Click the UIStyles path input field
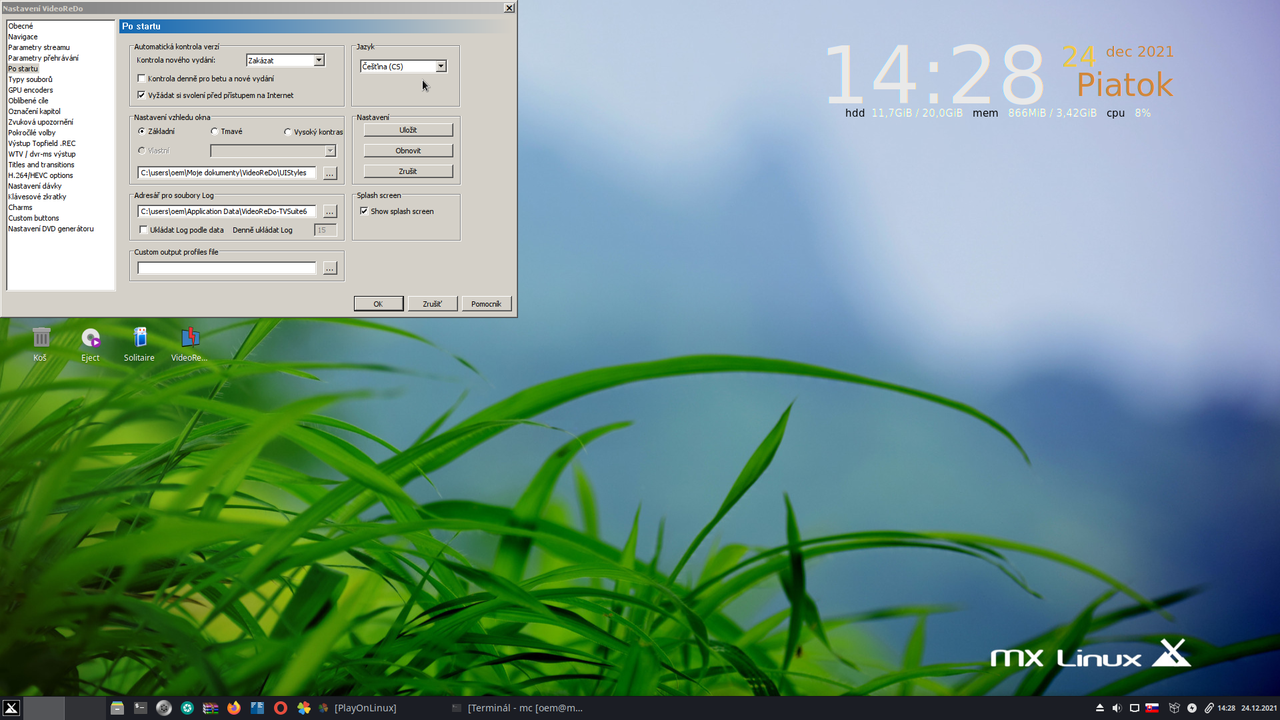This screenshot has width=1280, height=720. point(227,173)
